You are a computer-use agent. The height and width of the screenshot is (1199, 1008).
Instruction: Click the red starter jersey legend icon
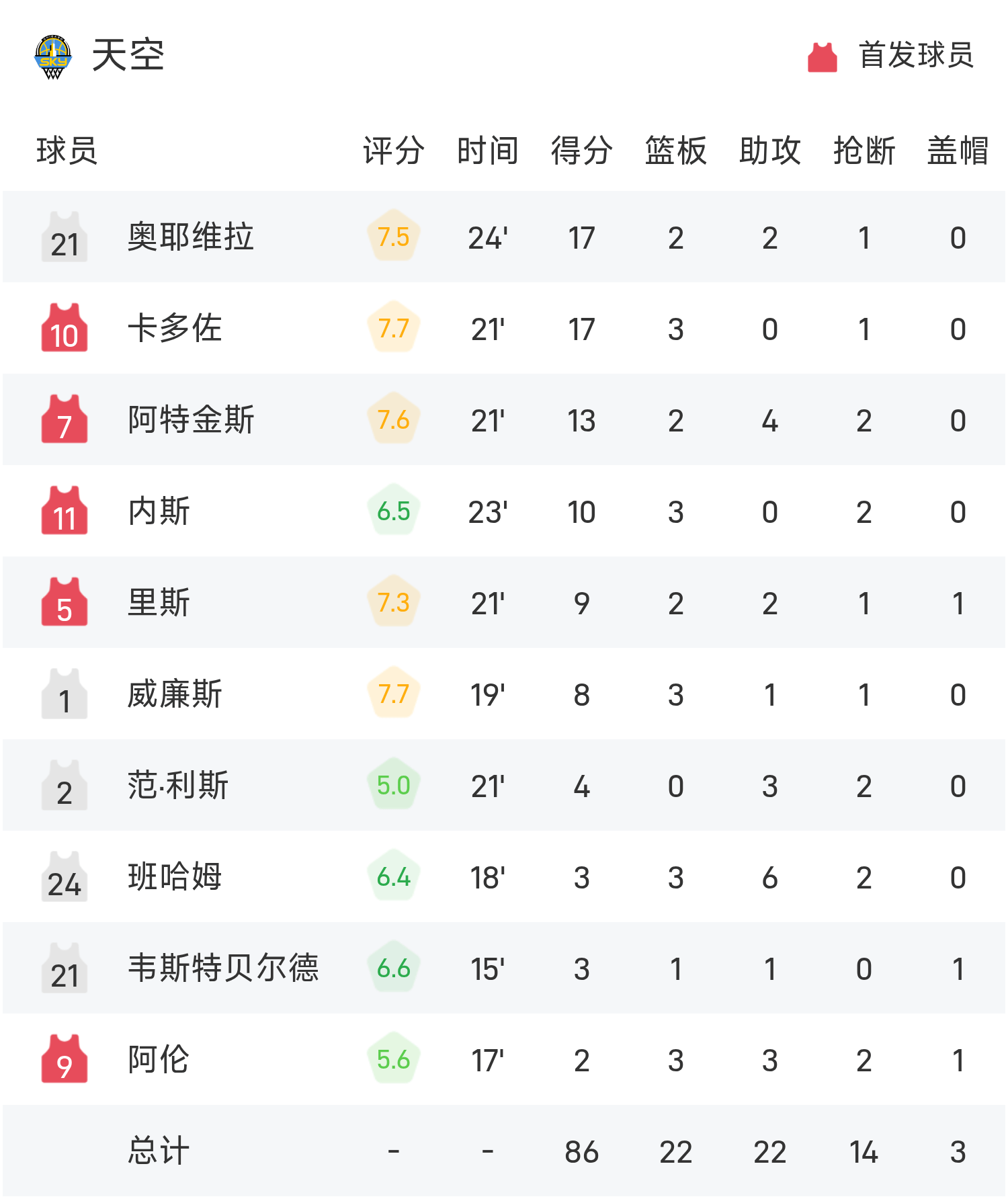tap(822, 57)
